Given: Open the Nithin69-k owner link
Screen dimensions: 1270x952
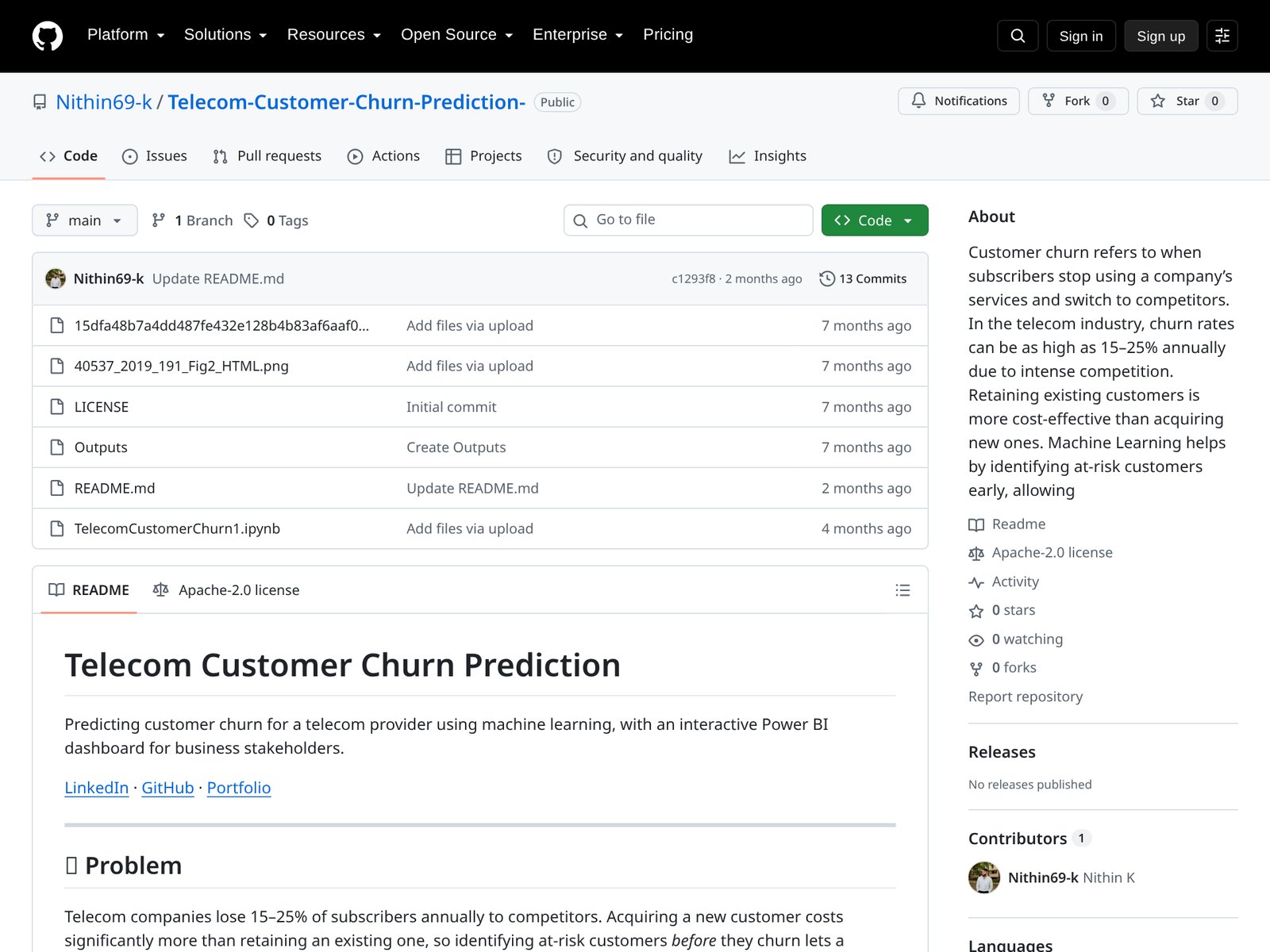Looking at the screenshot, I should (x=104, y=102).
